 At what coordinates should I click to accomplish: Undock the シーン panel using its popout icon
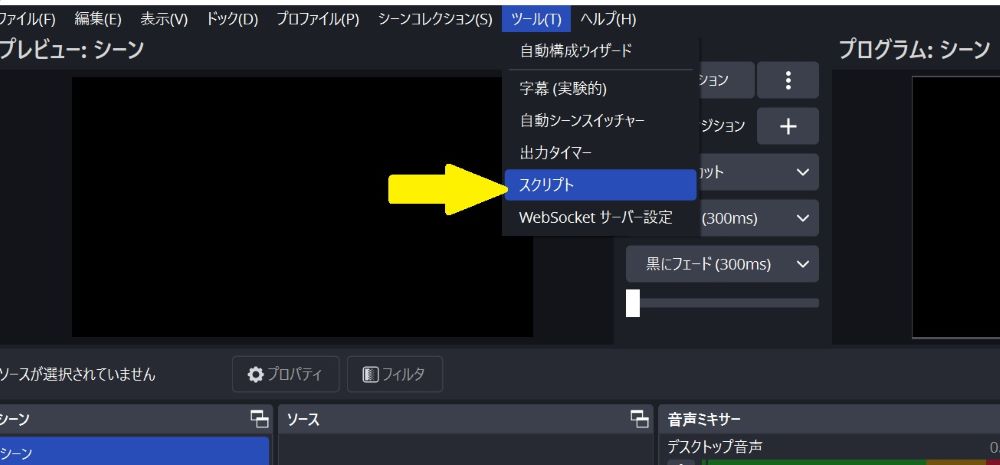[x=259, y=419]
